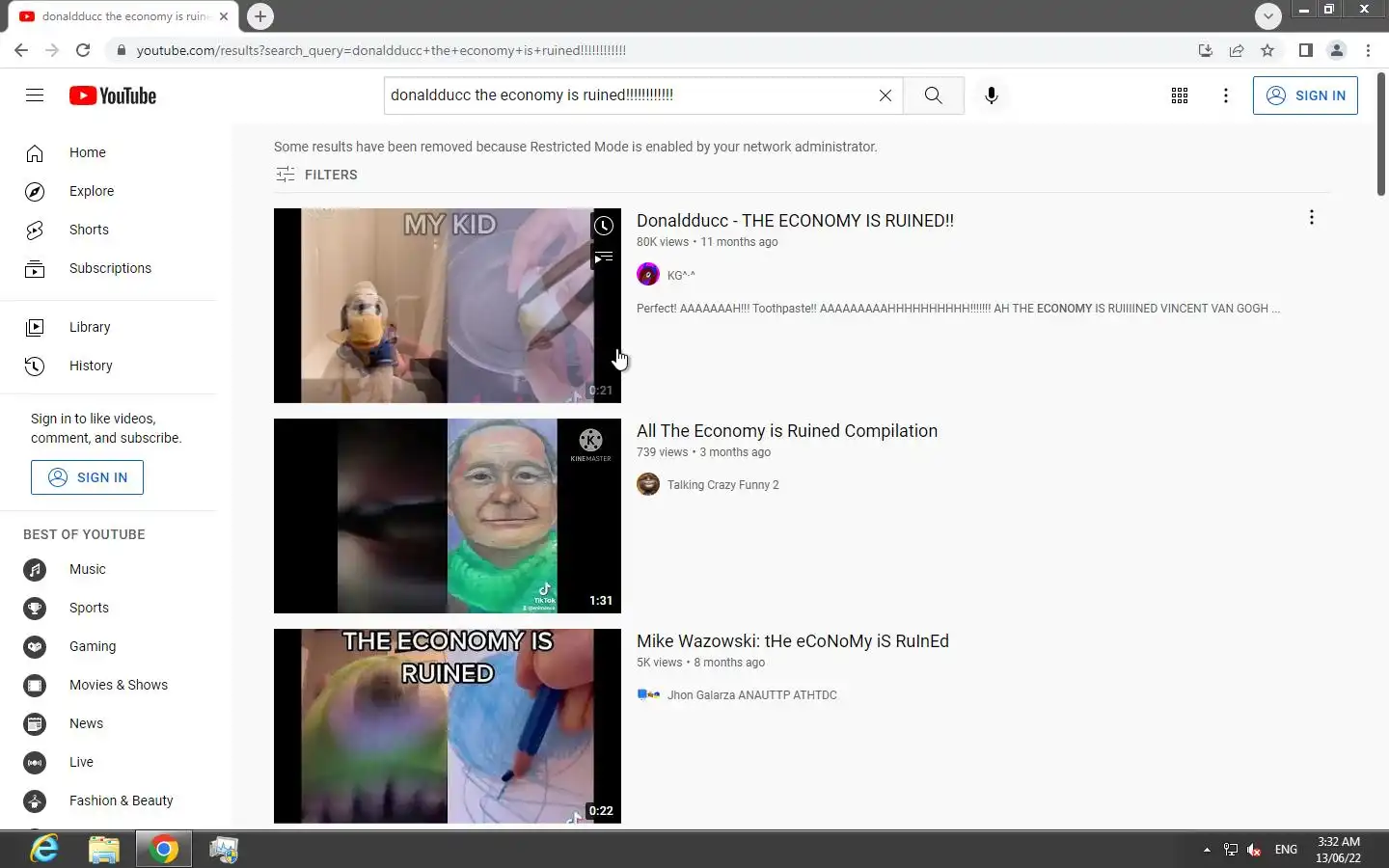Open Jhon Galarza channel avatar
This screenshot has height=868, width=1389.
click(x=648, y=694)
